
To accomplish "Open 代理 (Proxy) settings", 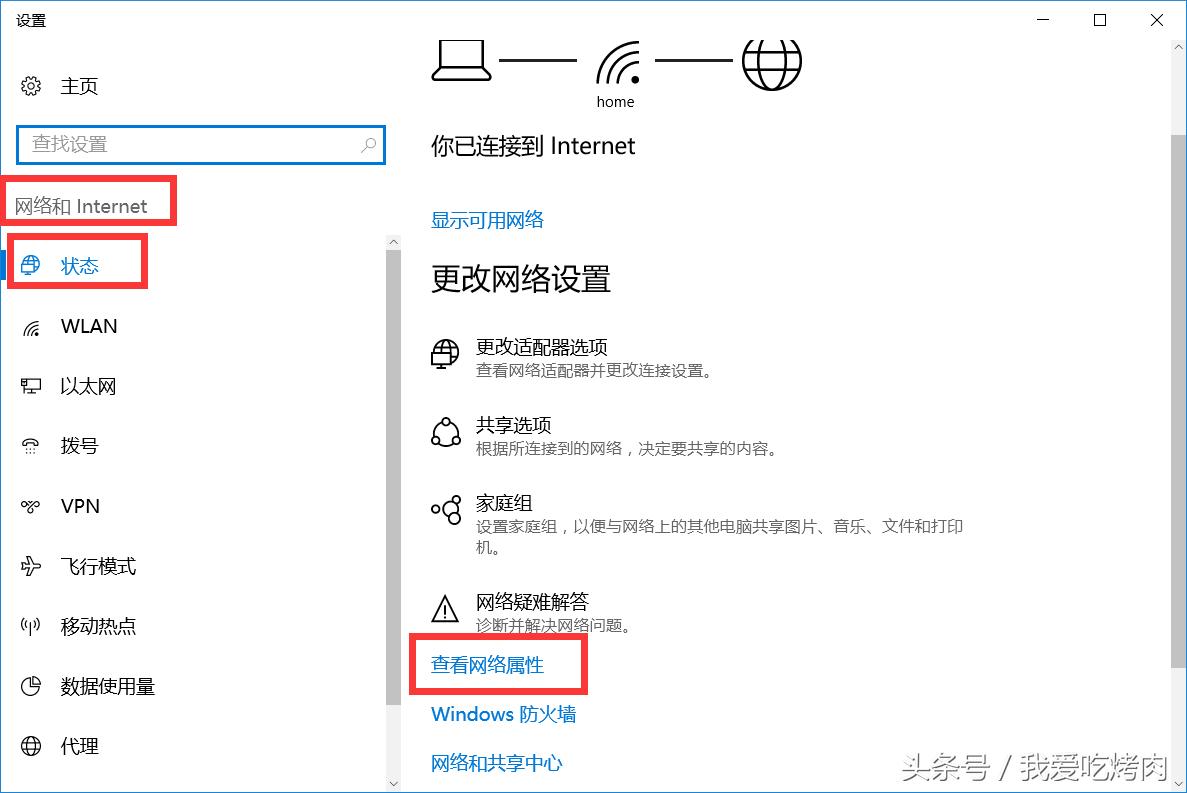I will point(78,746).
